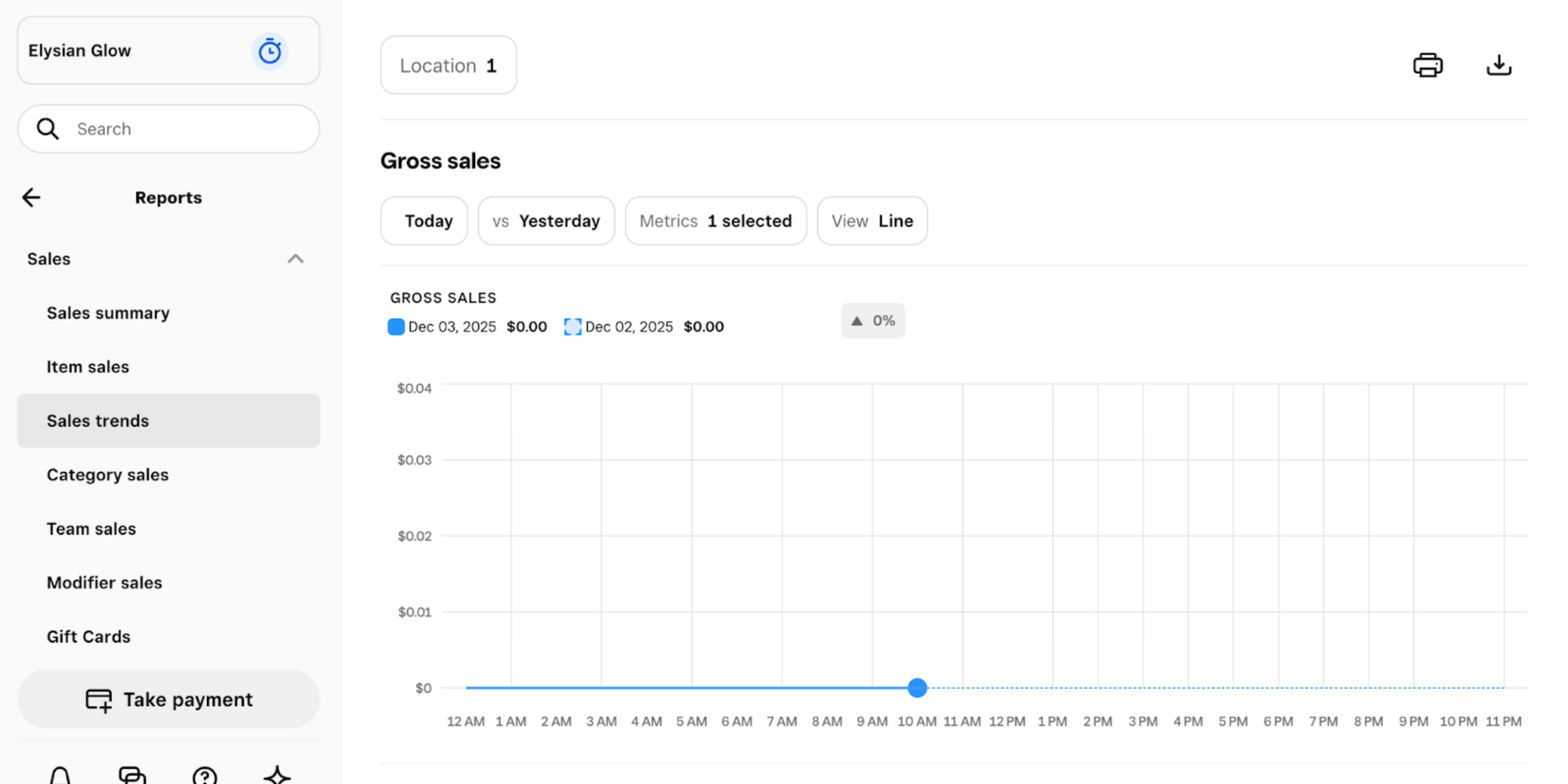Click the question mark help icon
The width and height of the screenshot is (1568, 784).
click(205, 775)
